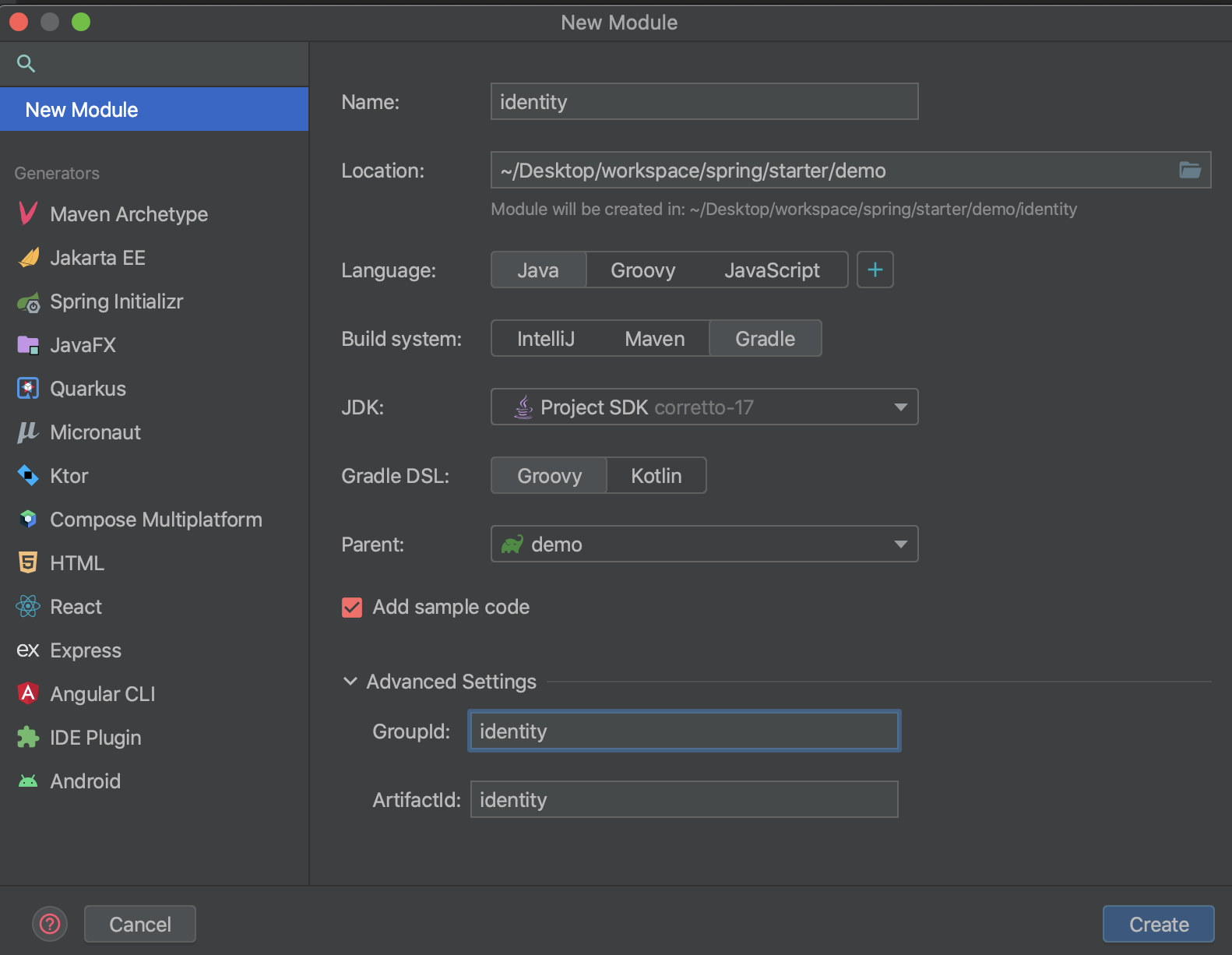Viewport: 1232px width, 955px height.
Task: Select New Module in the sidebar
Action: (154, 109)
